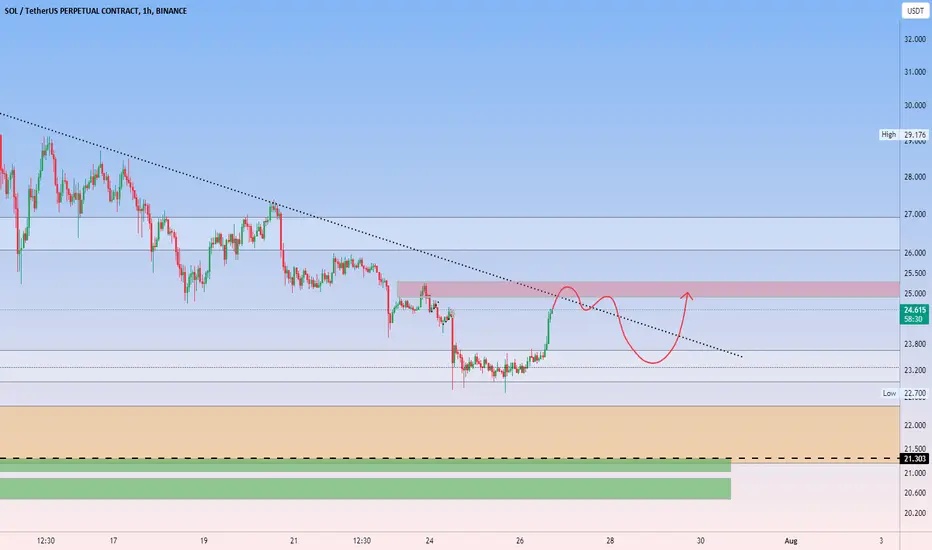Click the 12:30 label between 21 and 24
The image size is (932, 550).
361,540
